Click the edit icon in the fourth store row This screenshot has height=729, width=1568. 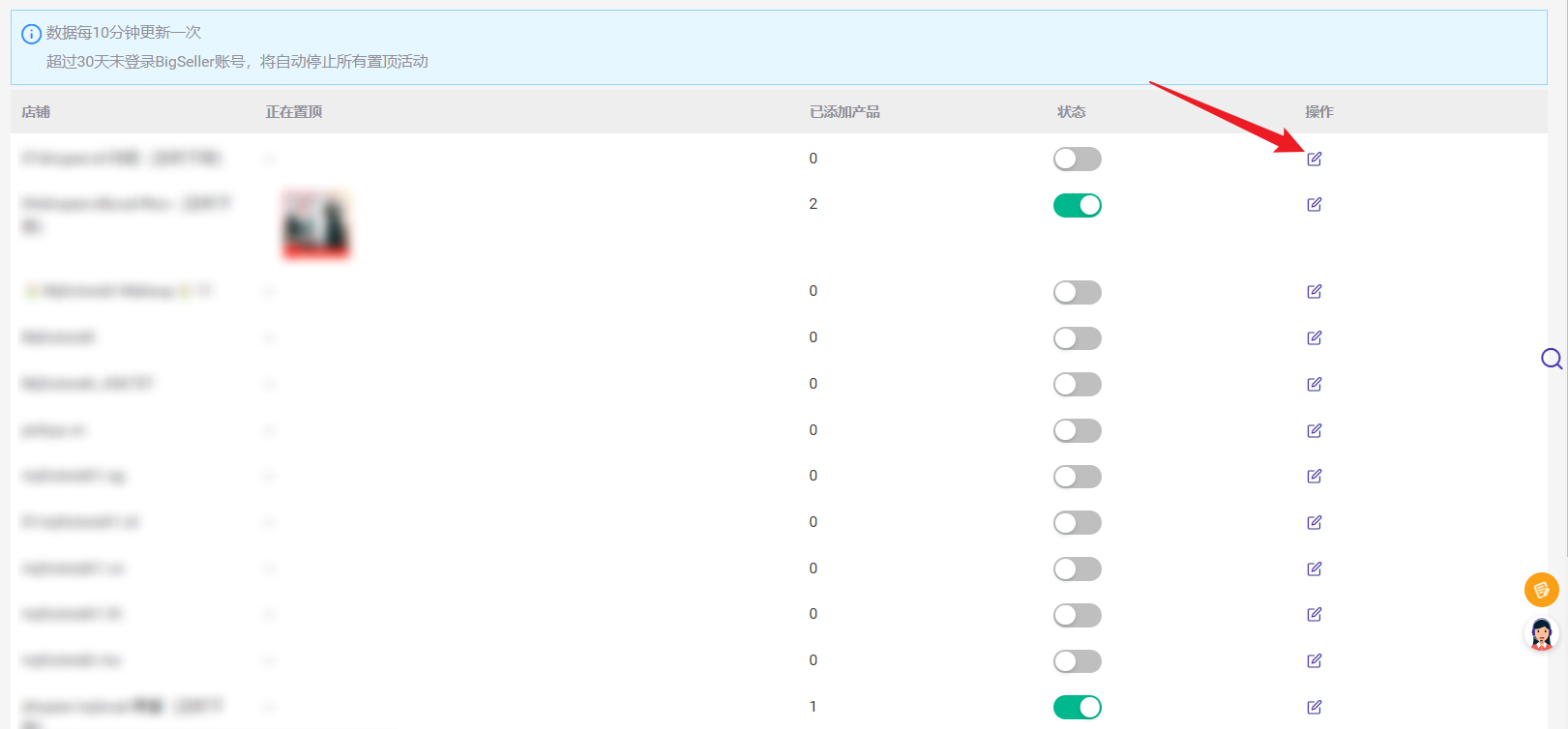[1314, 337]
